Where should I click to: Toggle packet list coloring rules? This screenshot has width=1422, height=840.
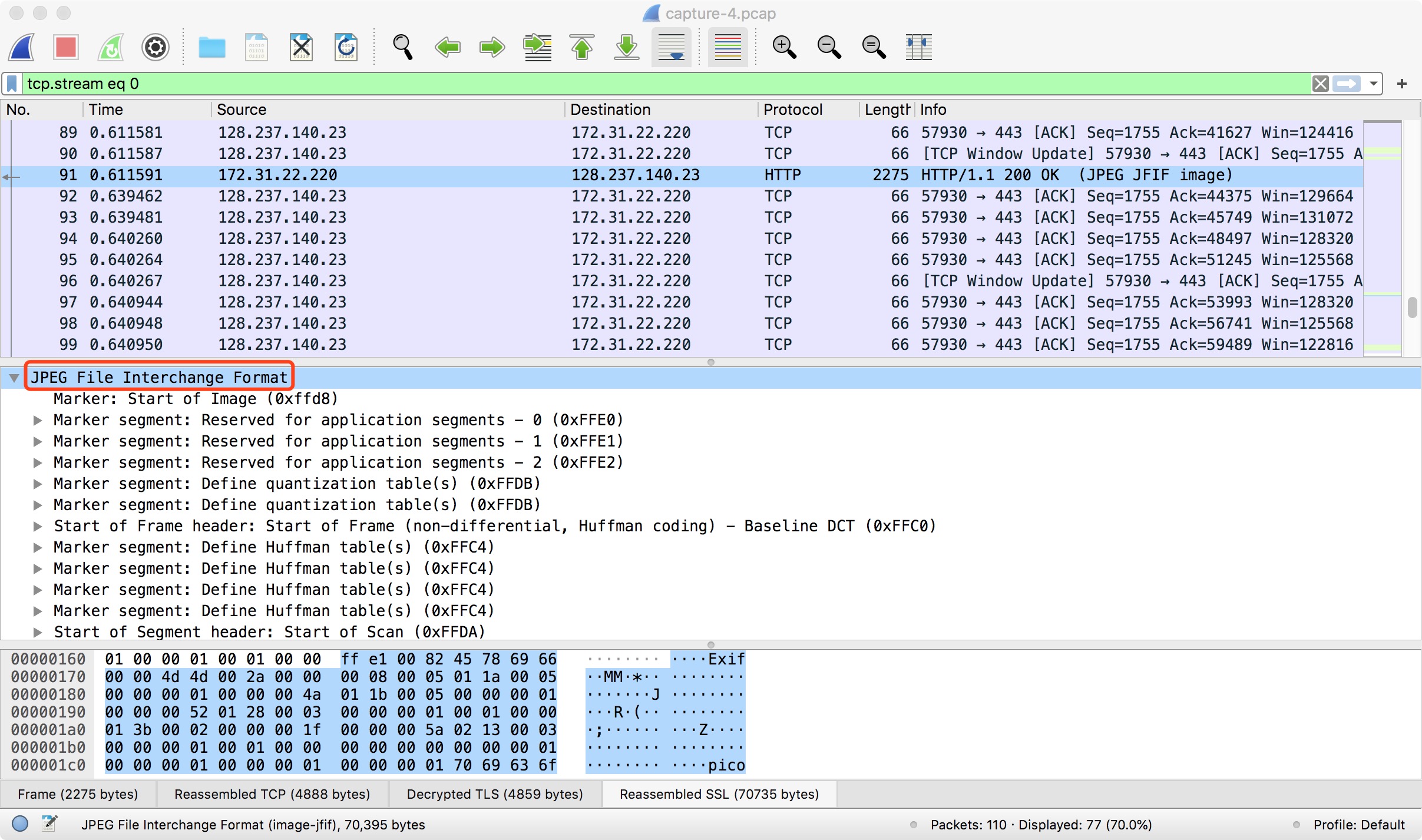pyautogui.click(x=728, y=47)
